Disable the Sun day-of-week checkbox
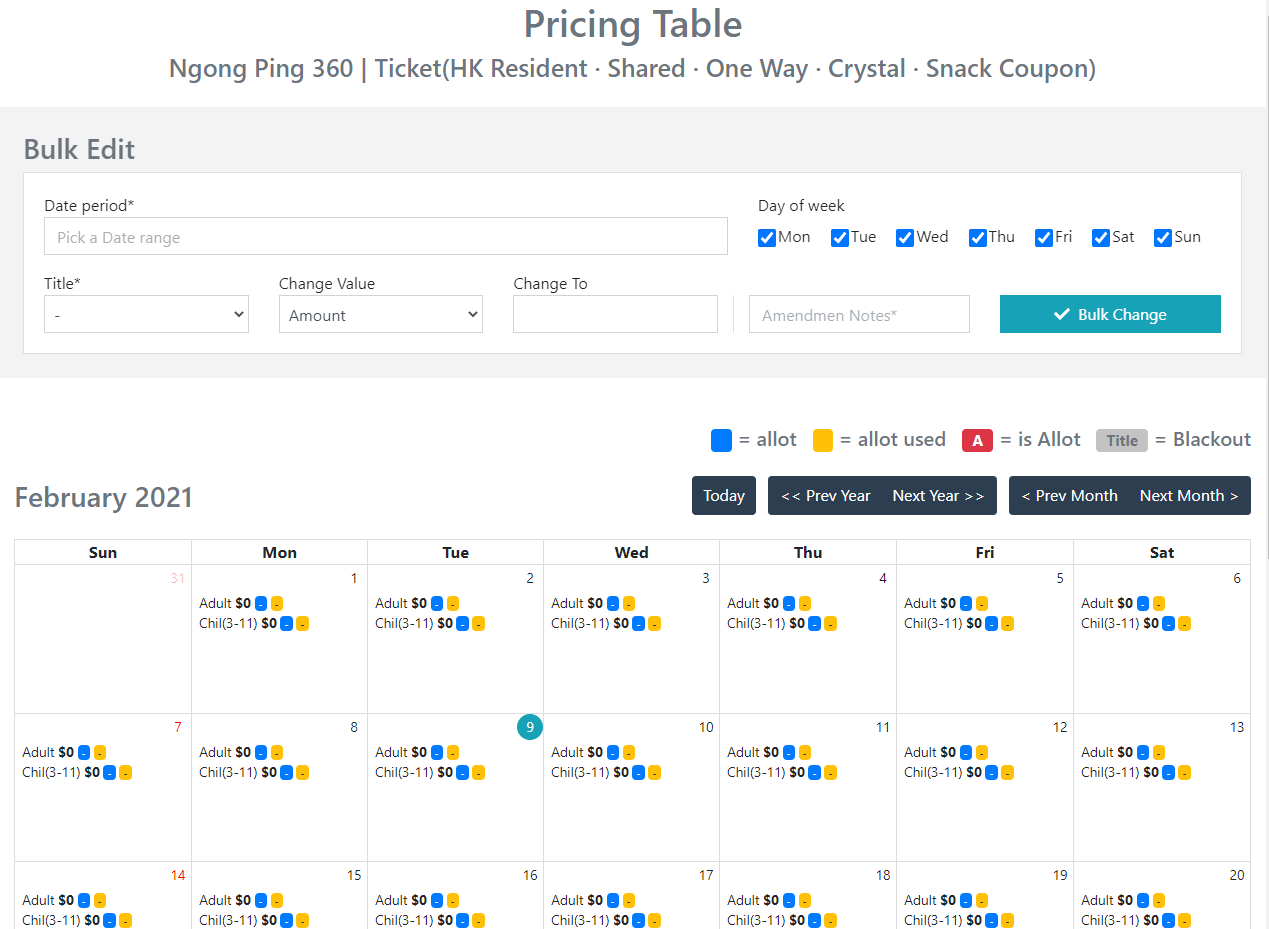Image resolution: width=1269 pixels, height=929 pixels. click(x=1162, y=237)
